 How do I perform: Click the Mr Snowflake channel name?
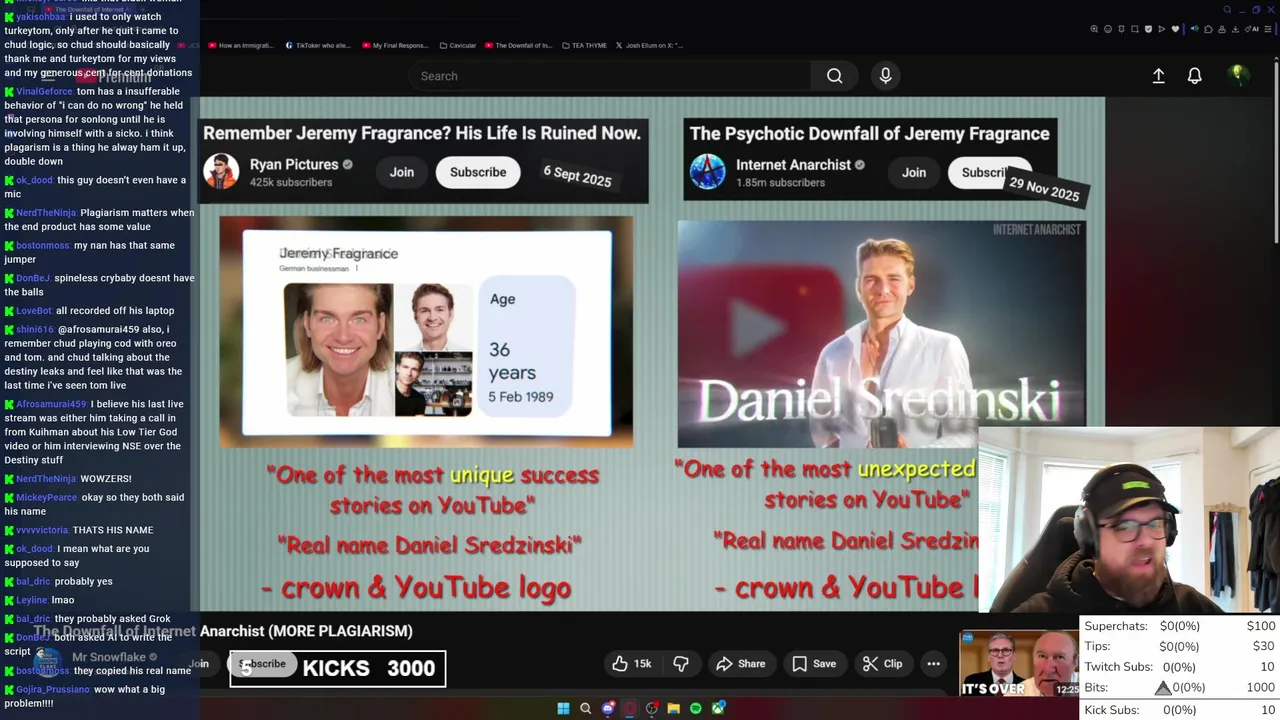click(109, 657)
